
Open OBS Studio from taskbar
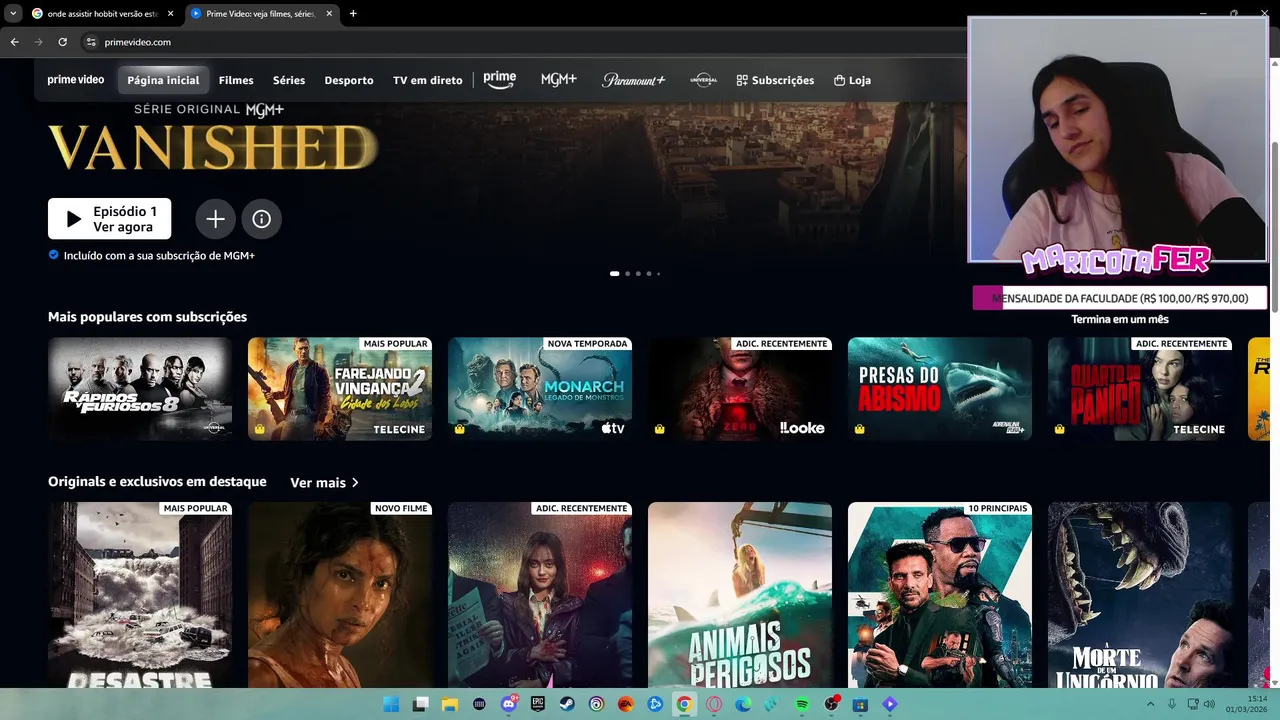tap(831, 704)
